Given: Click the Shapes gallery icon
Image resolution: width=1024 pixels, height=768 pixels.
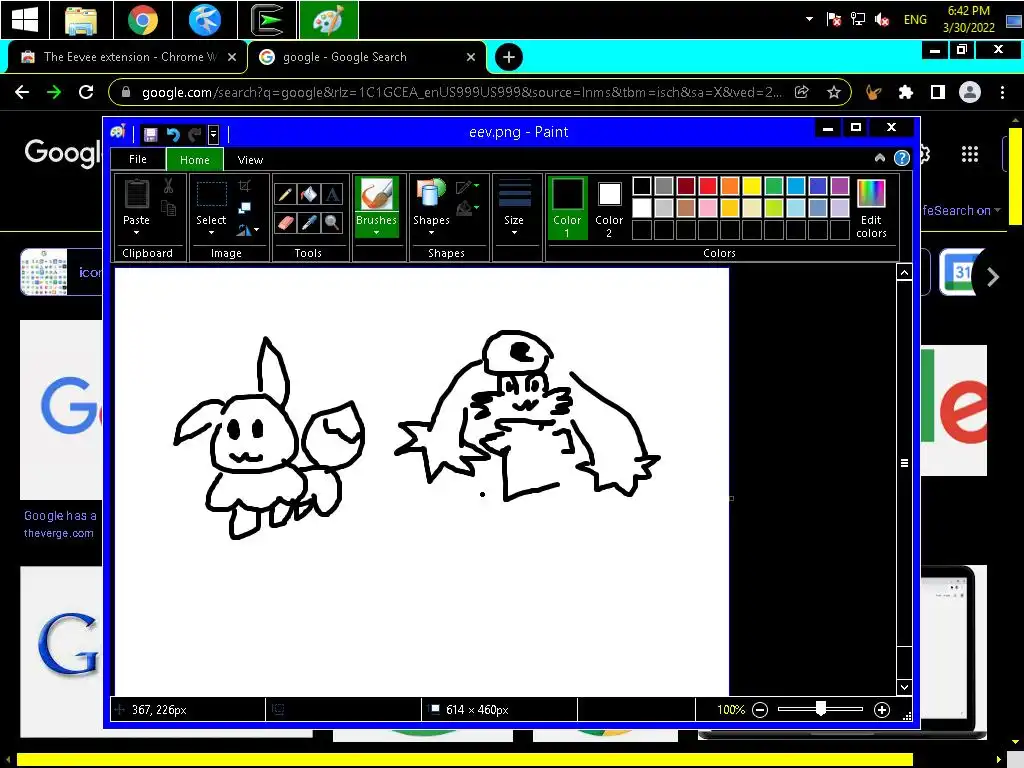Looking at the screenshot, I should [431, 194].
